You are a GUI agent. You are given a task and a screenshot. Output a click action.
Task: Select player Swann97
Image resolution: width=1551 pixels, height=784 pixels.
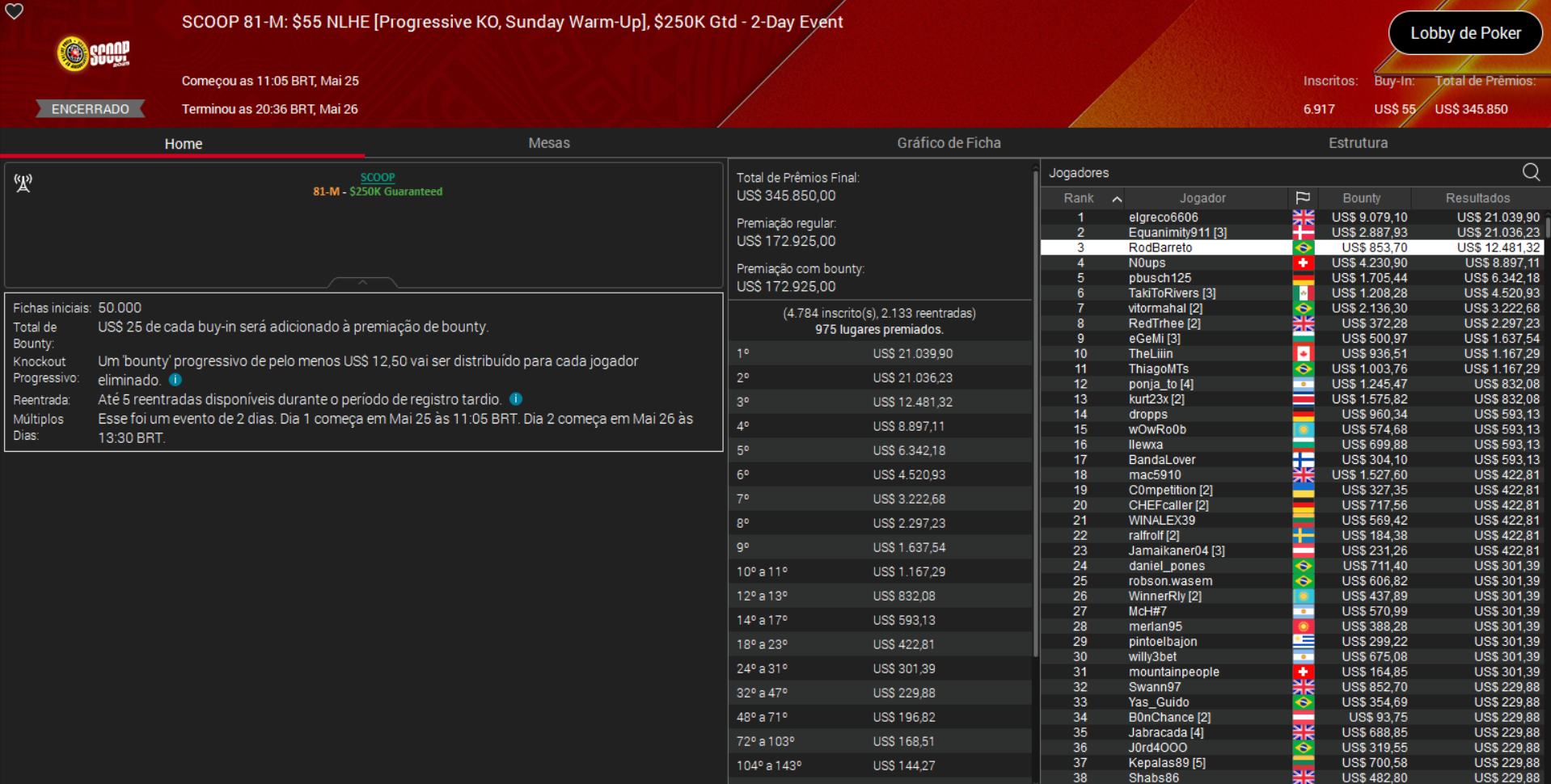click(x=1154, y=687)
